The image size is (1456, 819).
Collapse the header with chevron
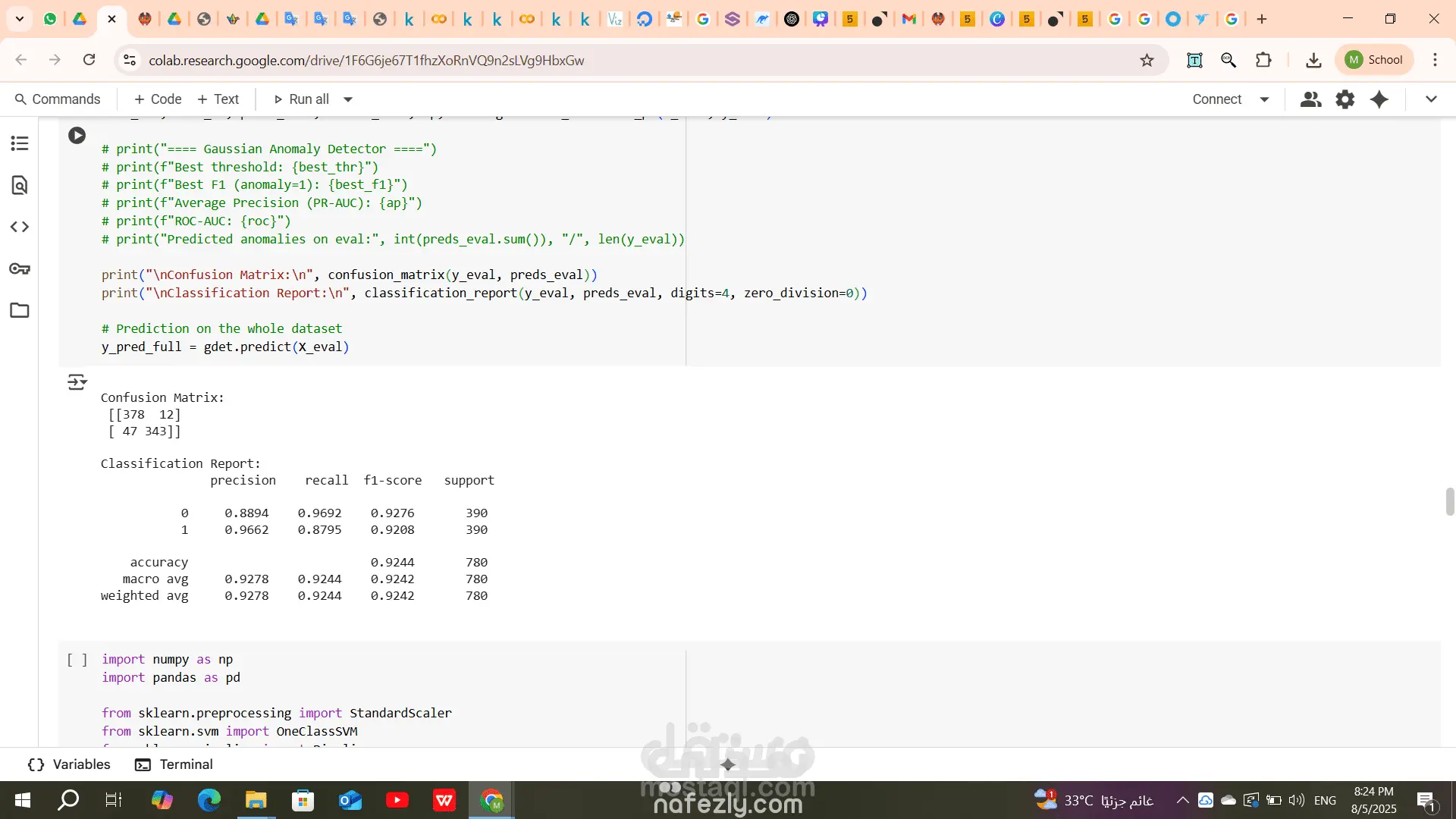click(1431, 99)
